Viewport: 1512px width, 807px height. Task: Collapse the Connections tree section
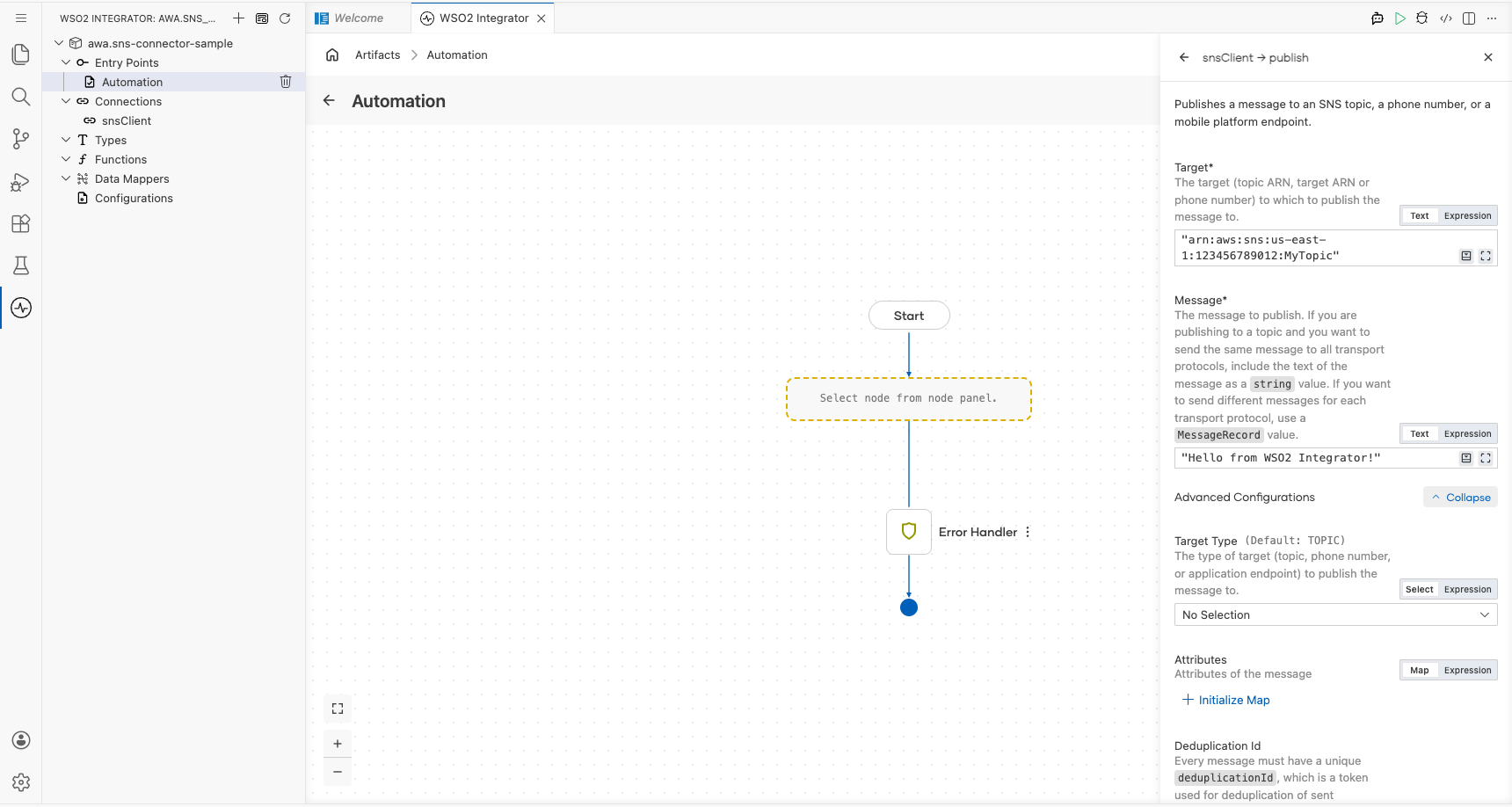[x=66, y=101]
